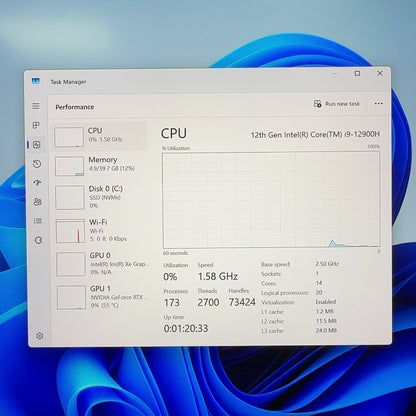Click the up time value 0:01:20:33
Image resolution: width=416 pixels, height=416 pixels.
click(x=186, y=328)
